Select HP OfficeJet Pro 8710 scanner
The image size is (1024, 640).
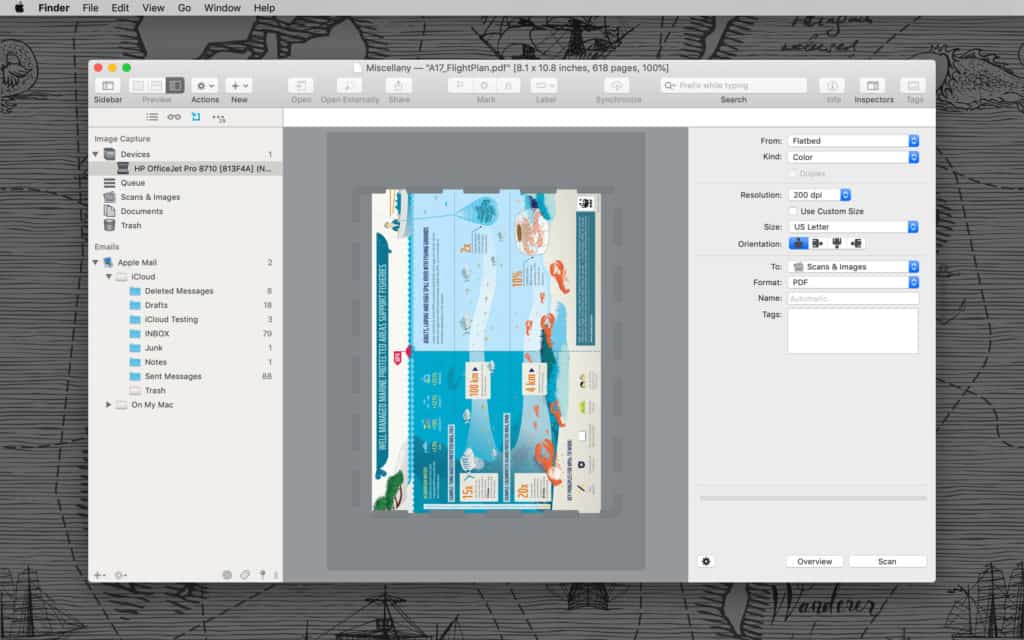(185, 168)
